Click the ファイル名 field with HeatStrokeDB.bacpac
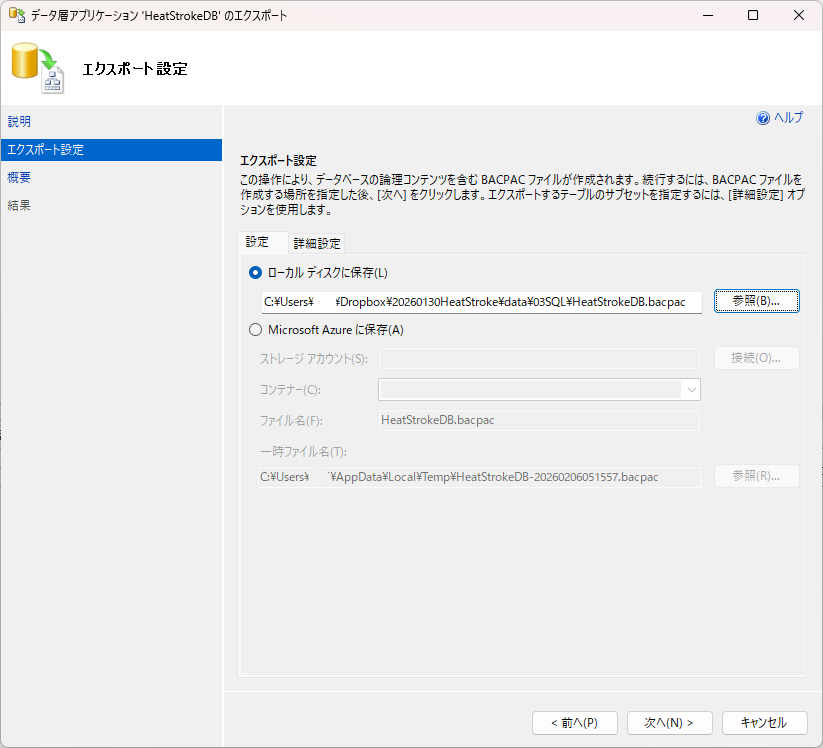The height and width of the screenshot is (748, 823). 538,420
